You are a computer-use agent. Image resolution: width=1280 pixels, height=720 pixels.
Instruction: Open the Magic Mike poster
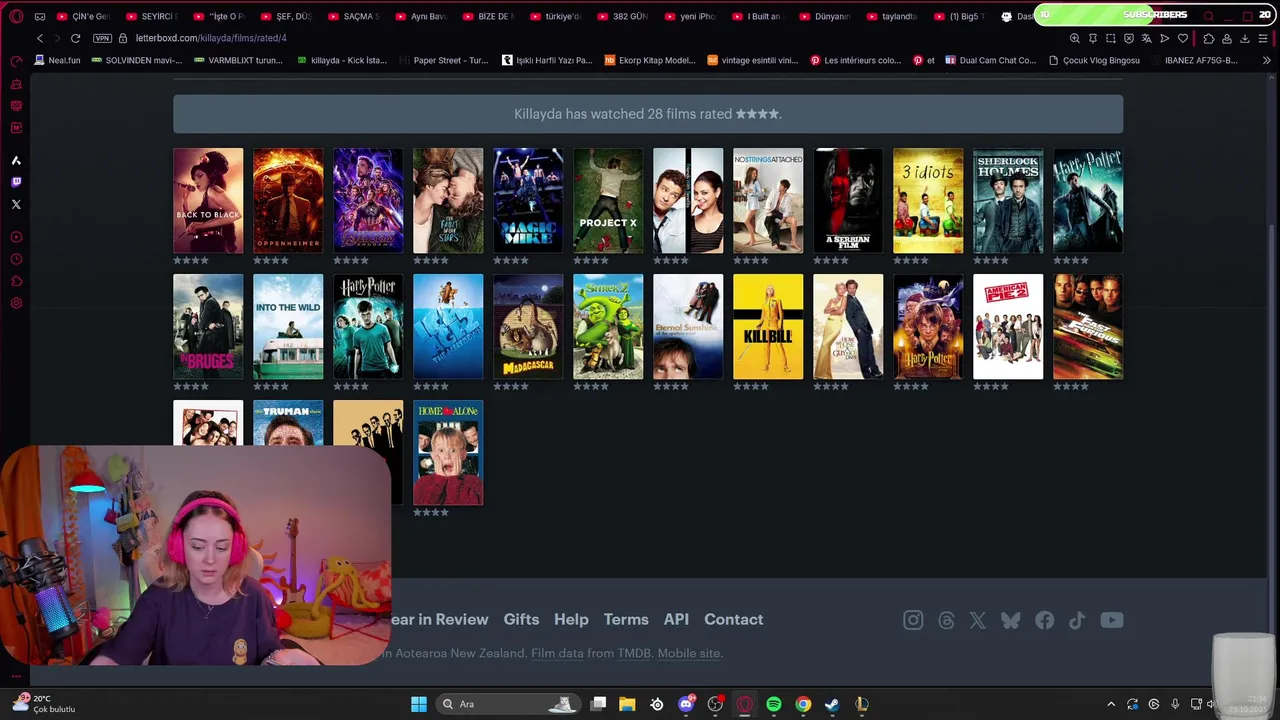coord(528,201)
